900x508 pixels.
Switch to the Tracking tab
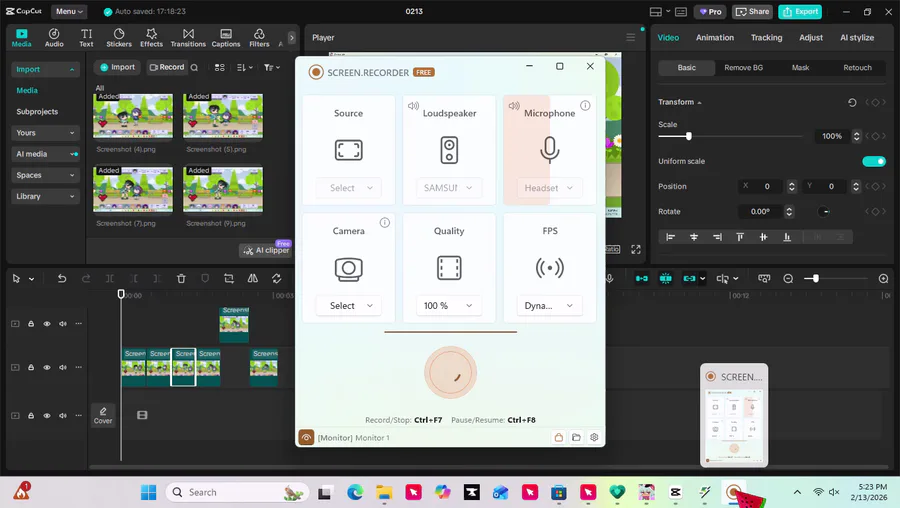(766, 37)
